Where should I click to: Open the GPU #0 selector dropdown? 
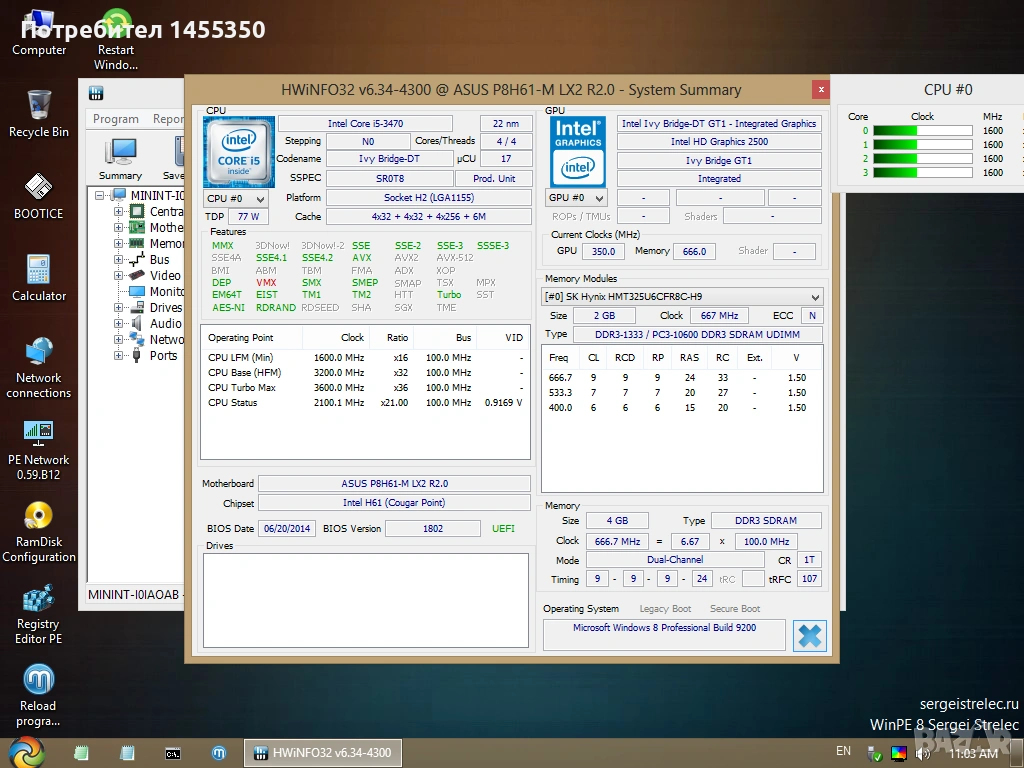click(x=577, y=198)
